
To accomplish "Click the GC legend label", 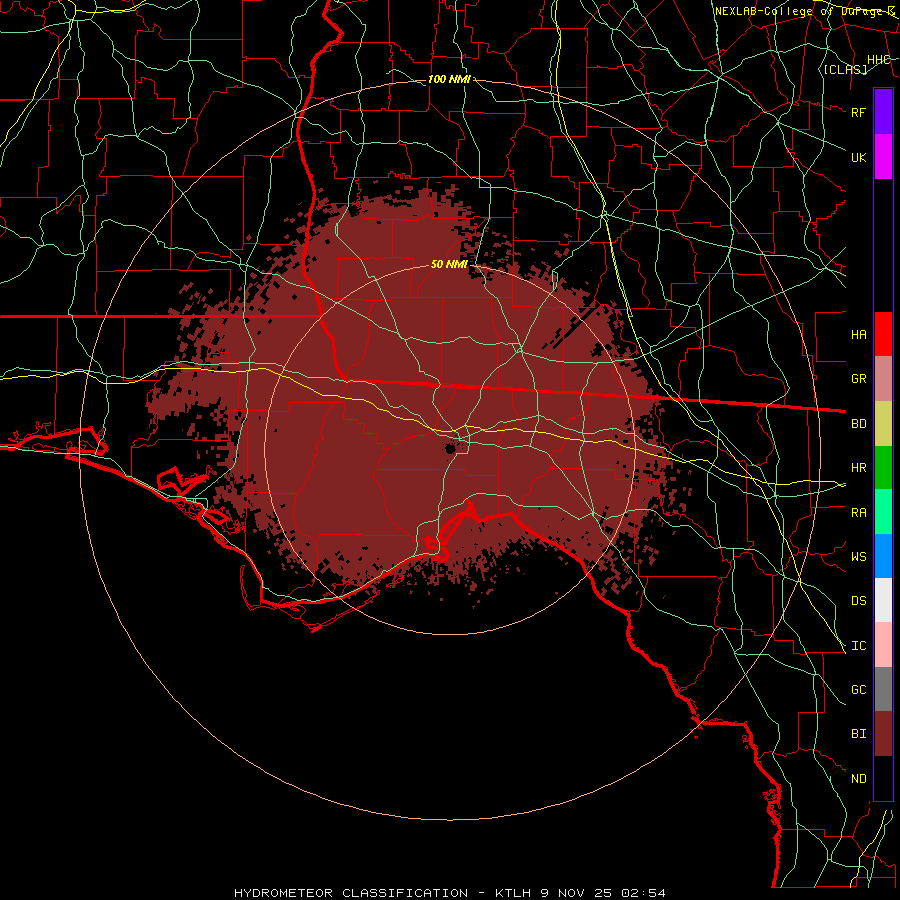I will (858, 690).
